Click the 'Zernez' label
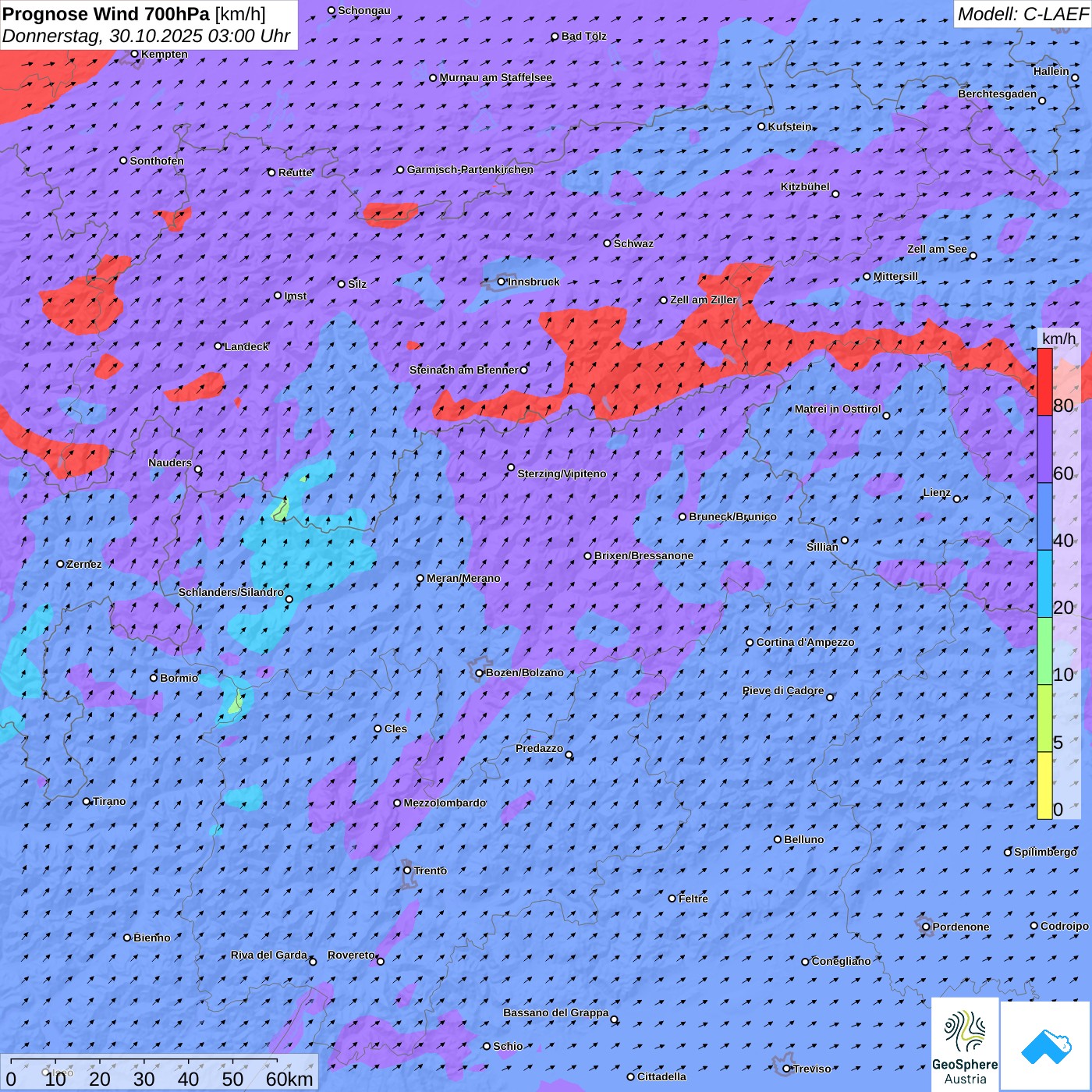This screenshot has height=1092, width=1092. coord(84,564)
